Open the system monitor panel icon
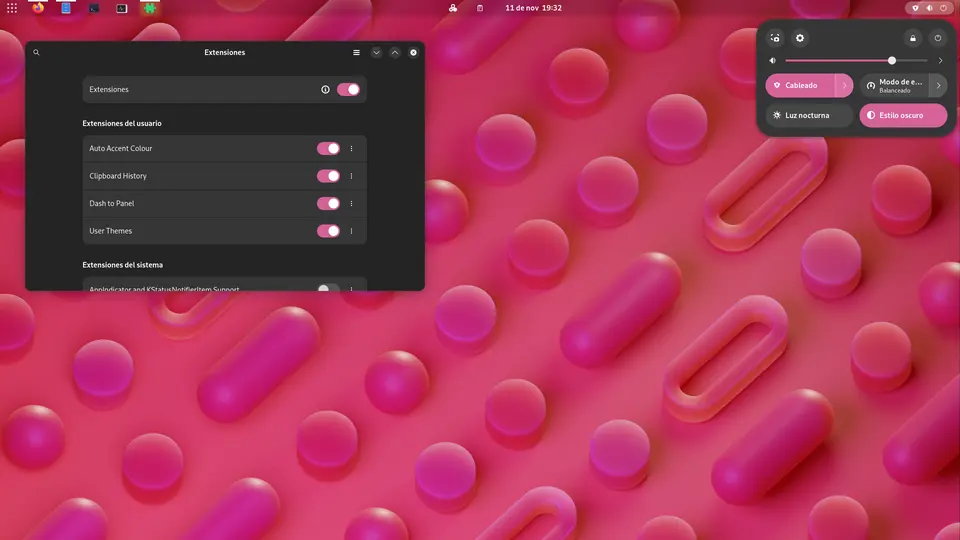This screenshot has width=960, height=540. [x=121, y=8]
